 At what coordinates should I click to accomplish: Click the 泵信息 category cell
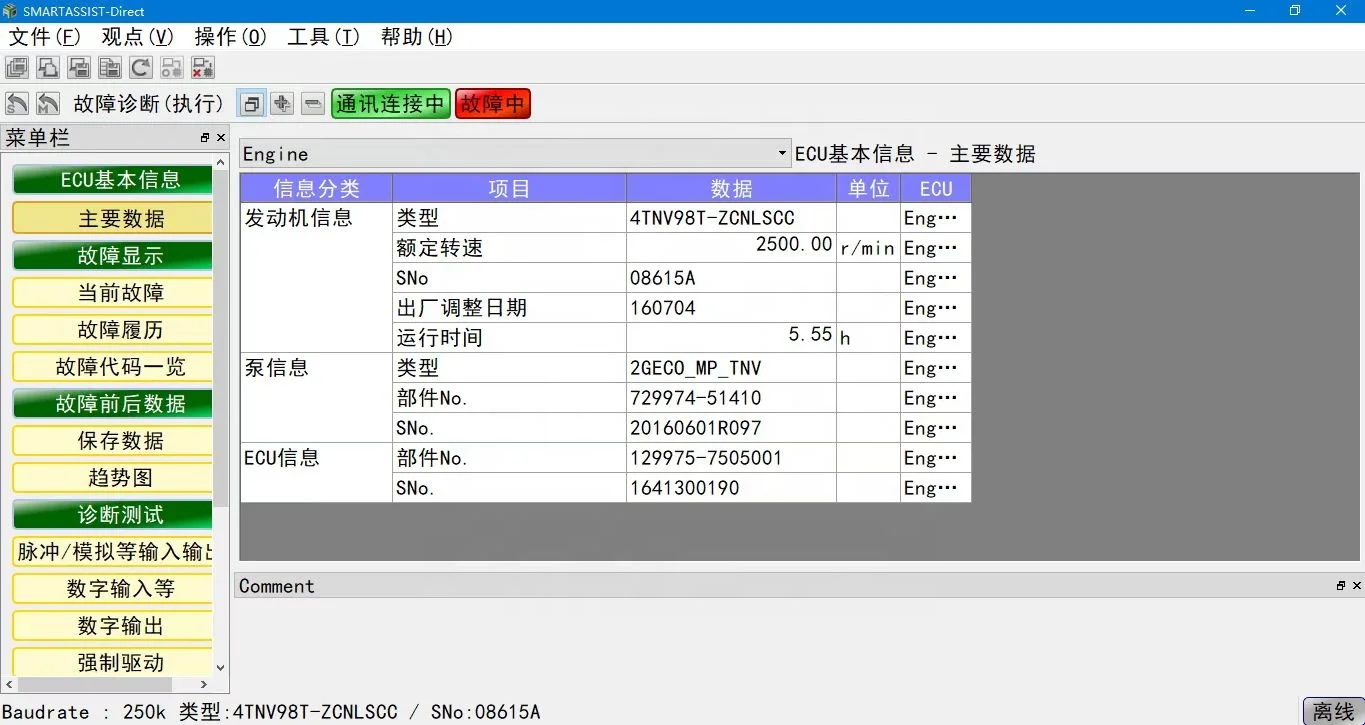(x=316, y=398)
